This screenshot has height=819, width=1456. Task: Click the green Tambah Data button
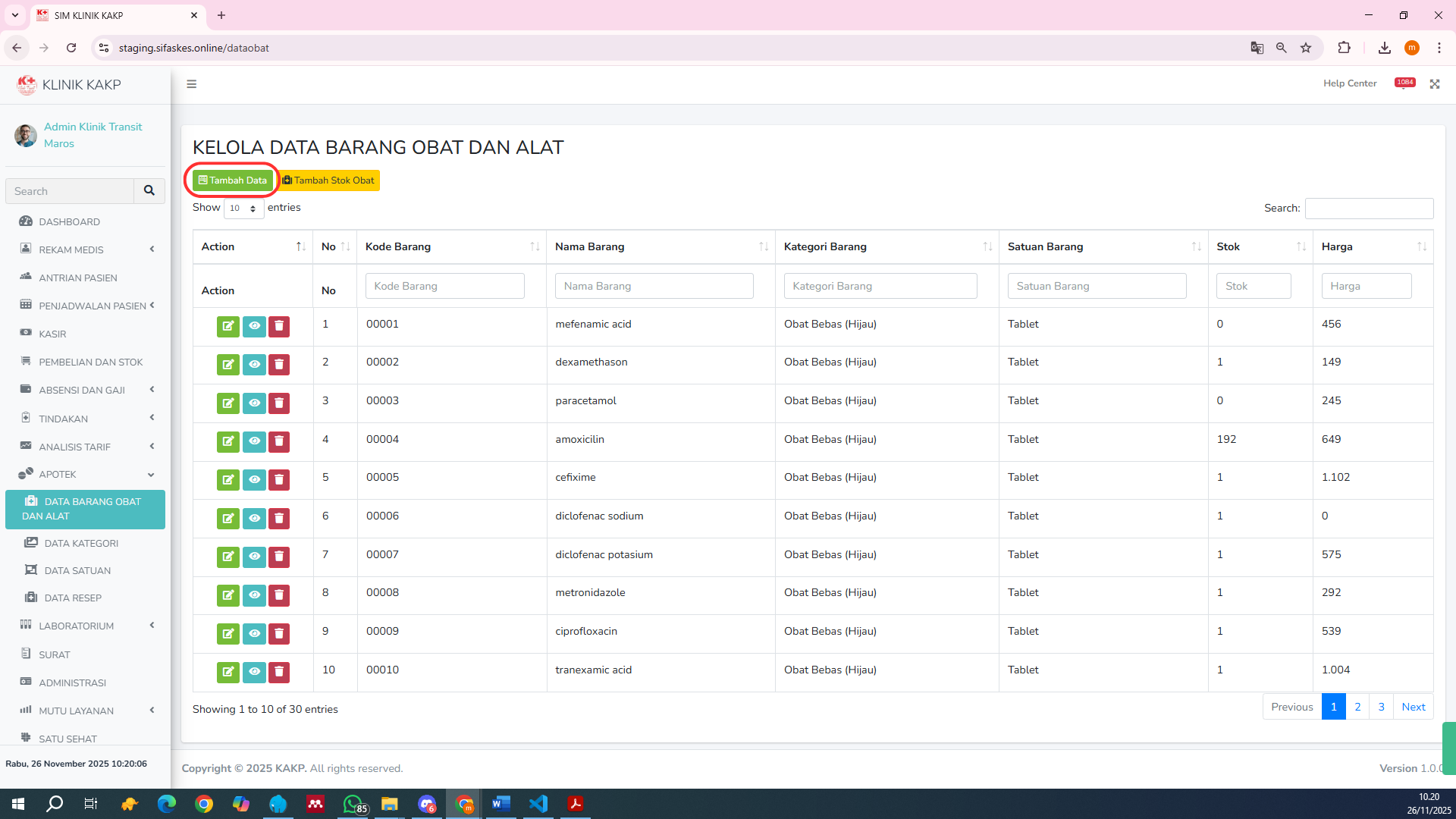(x=233, y=180)
